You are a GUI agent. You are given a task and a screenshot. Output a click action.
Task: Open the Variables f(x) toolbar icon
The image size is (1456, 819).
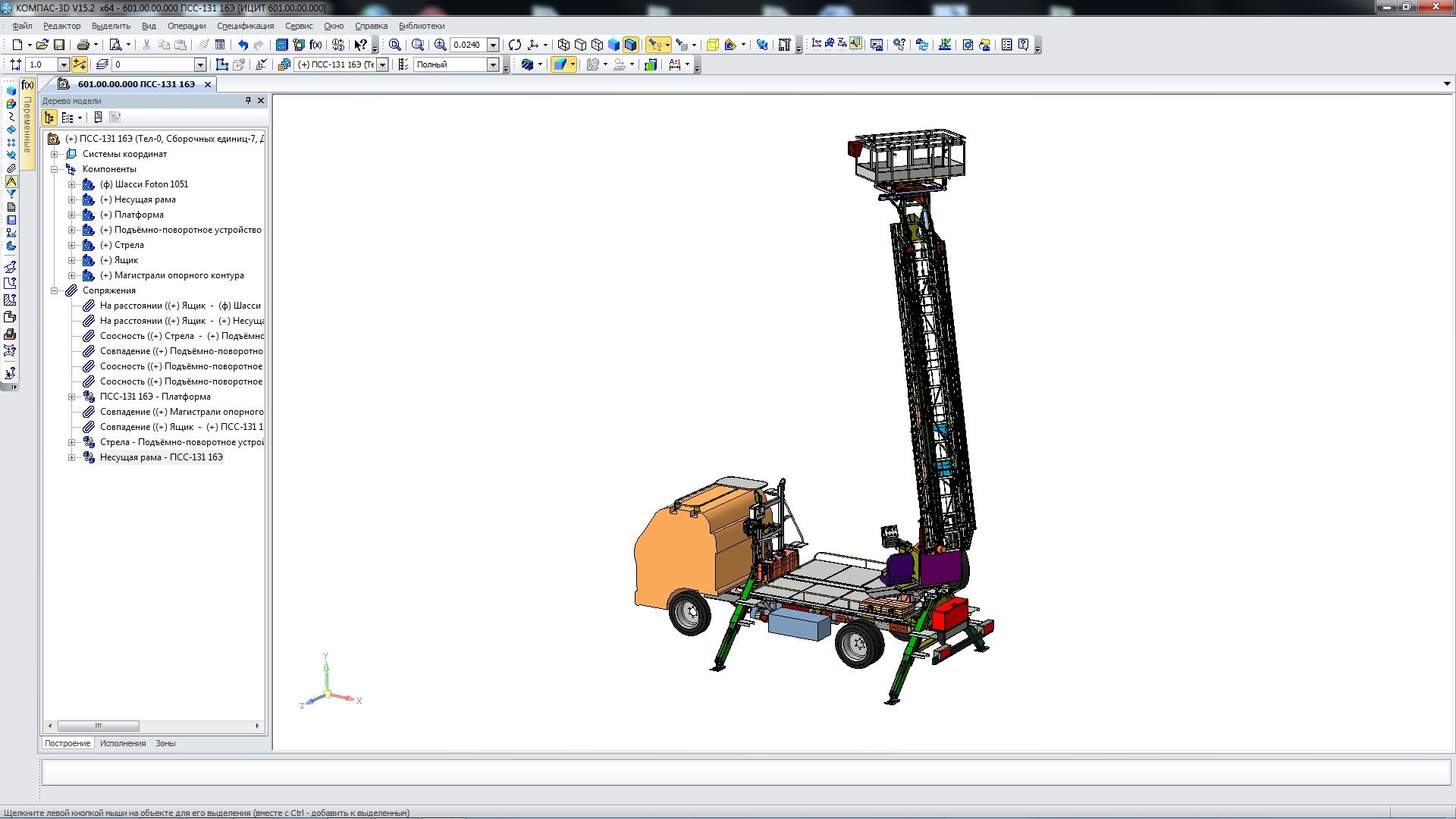[315, 45]
